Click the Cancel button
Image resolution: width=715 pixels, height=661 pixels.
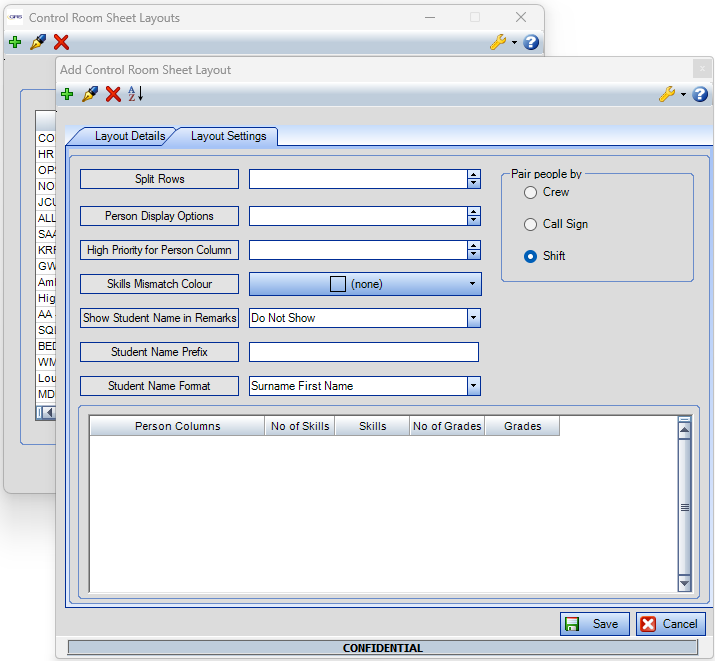pos(670,624)
